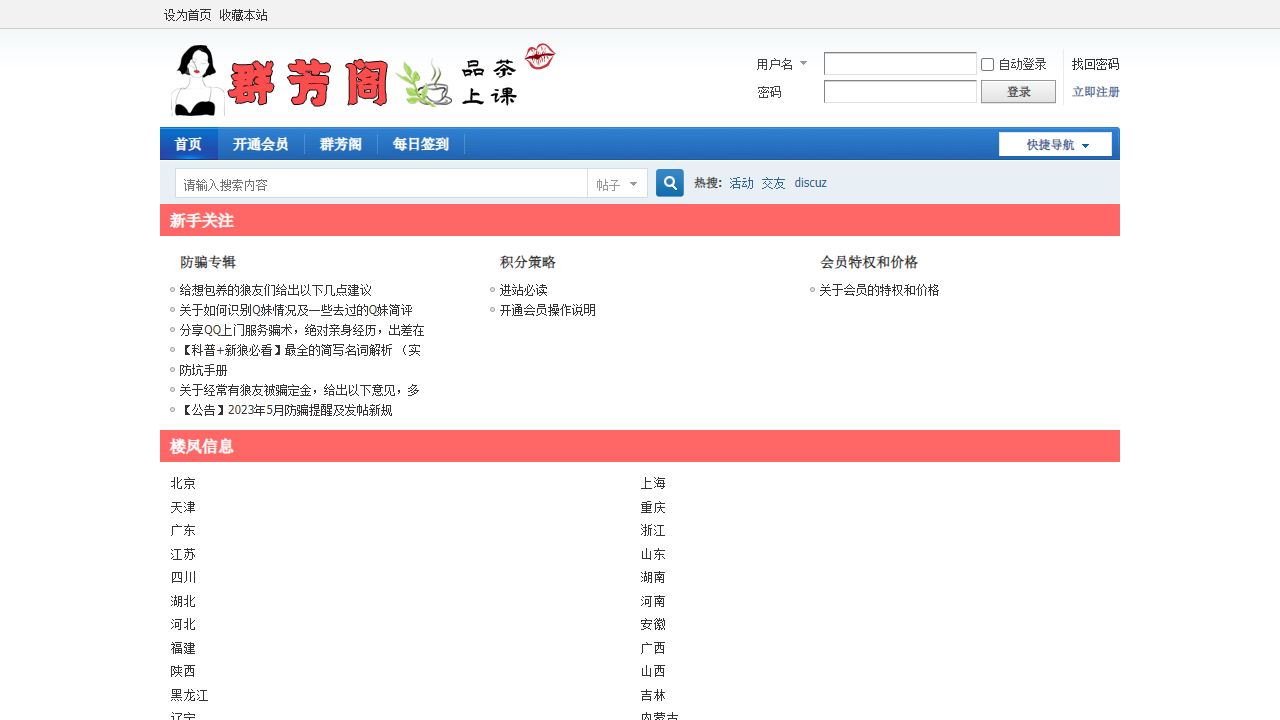Select the 广东 region link

point(183,530)
